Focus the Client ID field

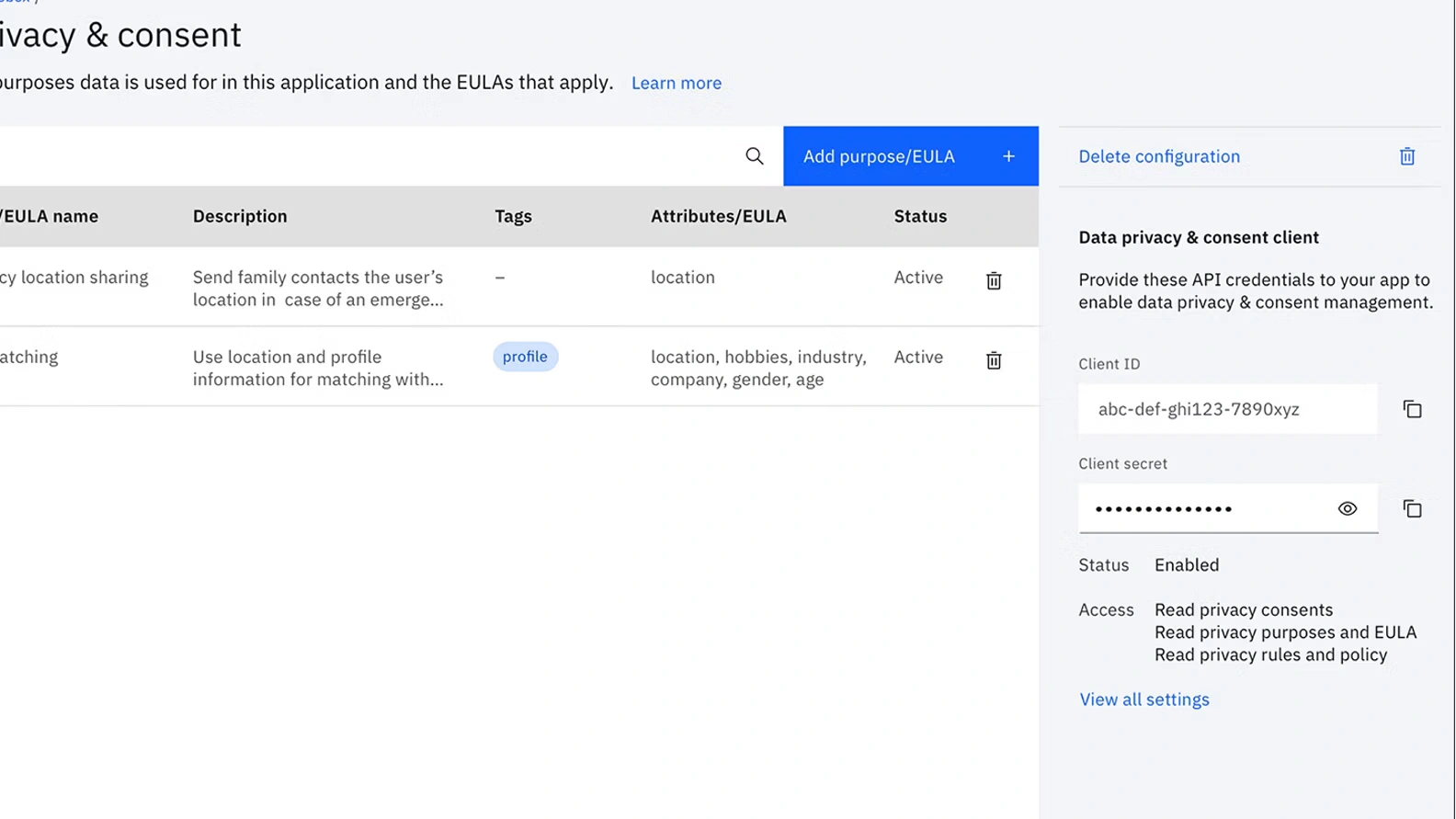coord(1226,410)
